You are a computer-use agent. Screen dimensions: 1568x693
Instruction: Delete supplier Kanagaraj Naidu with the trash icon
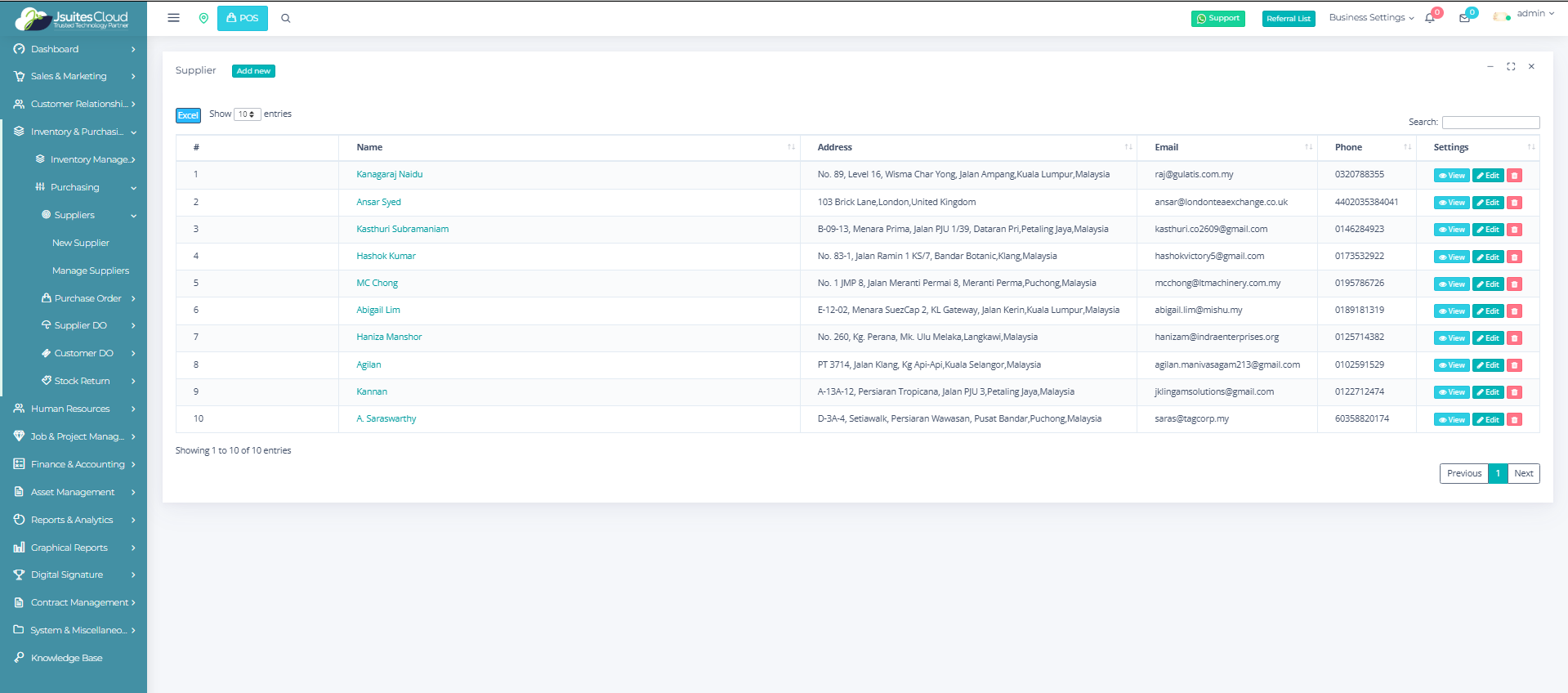click(1514, 176)
